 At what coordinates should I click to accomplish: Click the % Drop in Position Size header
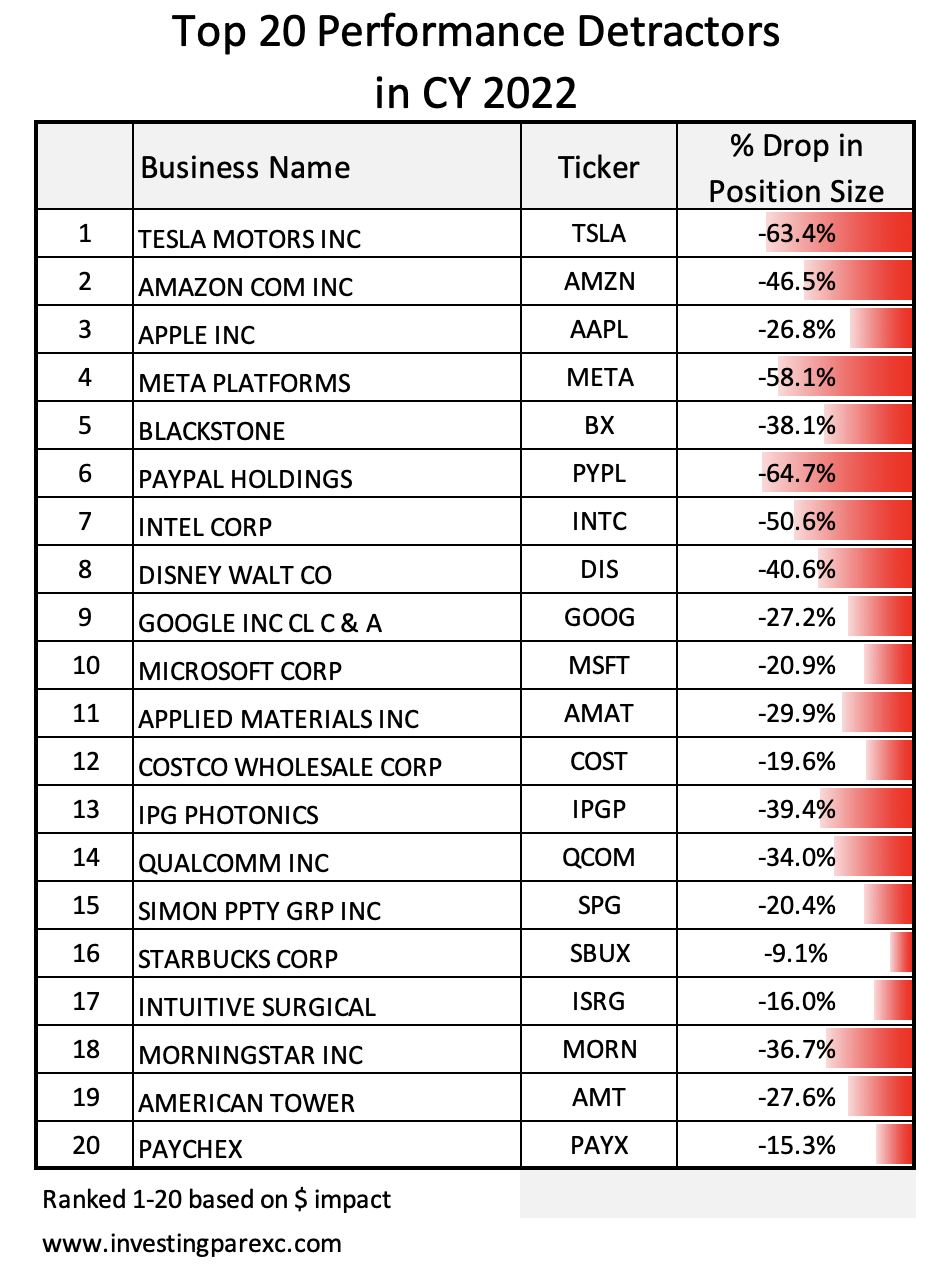click(795, 166)
